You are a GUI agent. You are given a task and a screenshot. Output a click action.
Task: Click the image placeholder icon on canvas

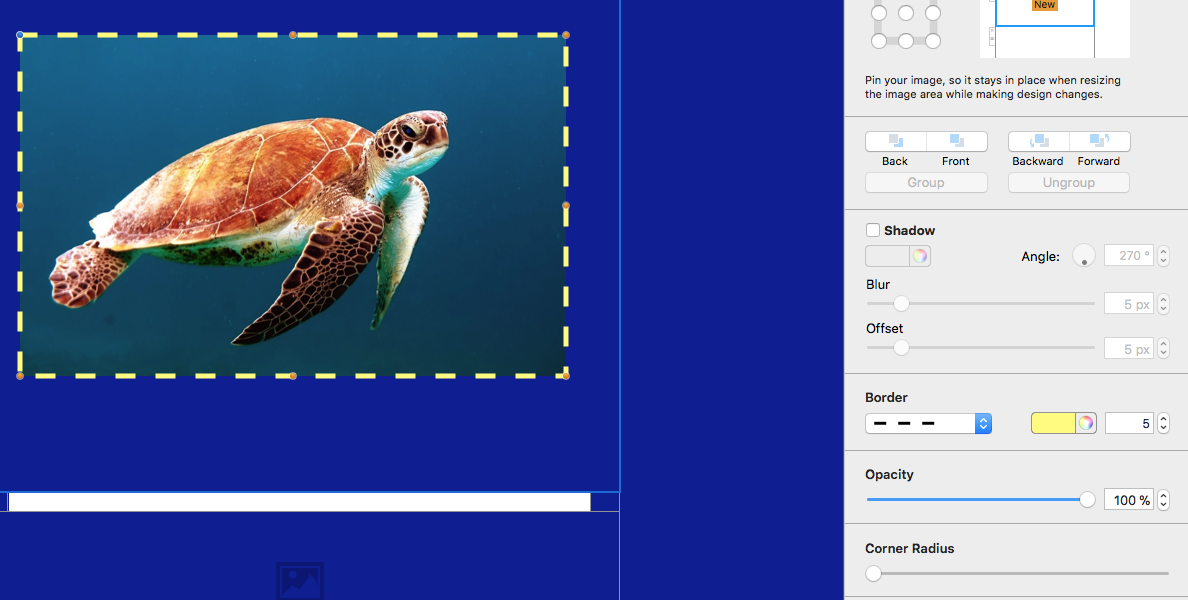[x=300, y=581]
